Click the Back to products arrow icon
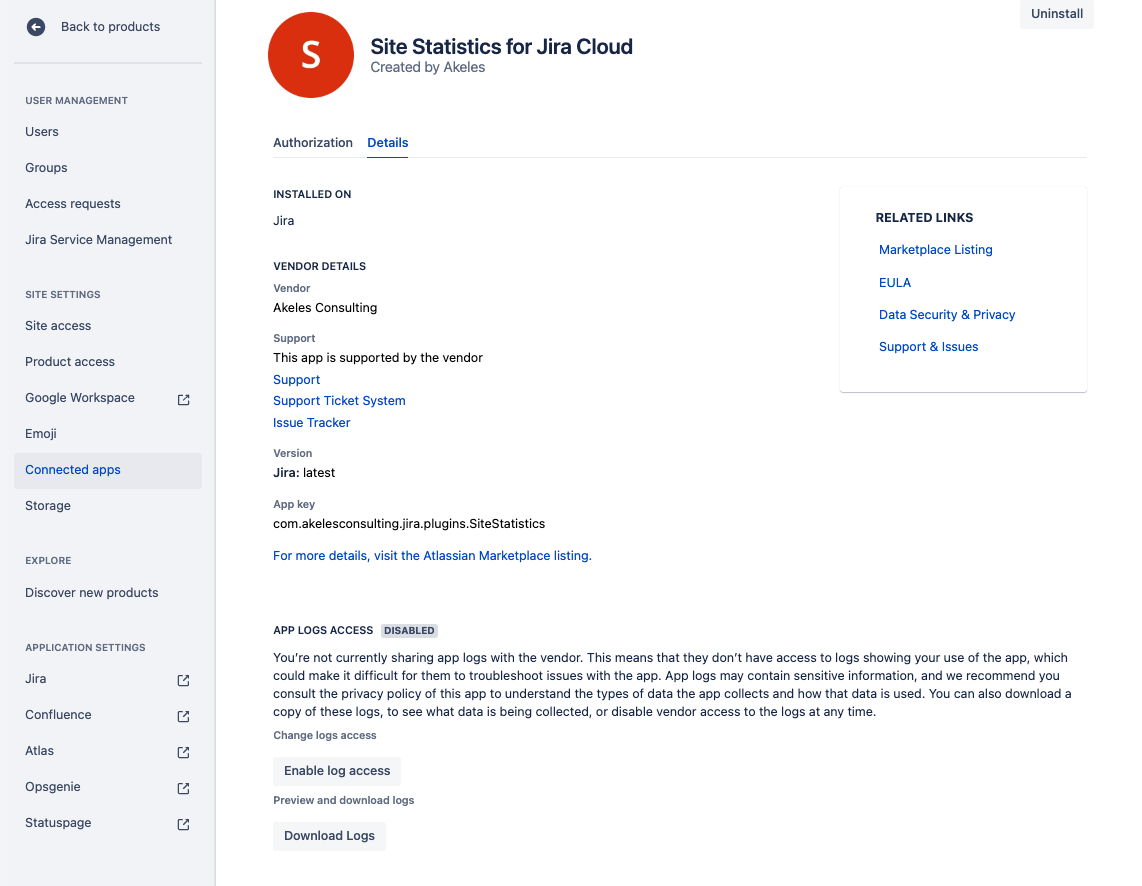Screen dimensions: 1142x886 36,27
